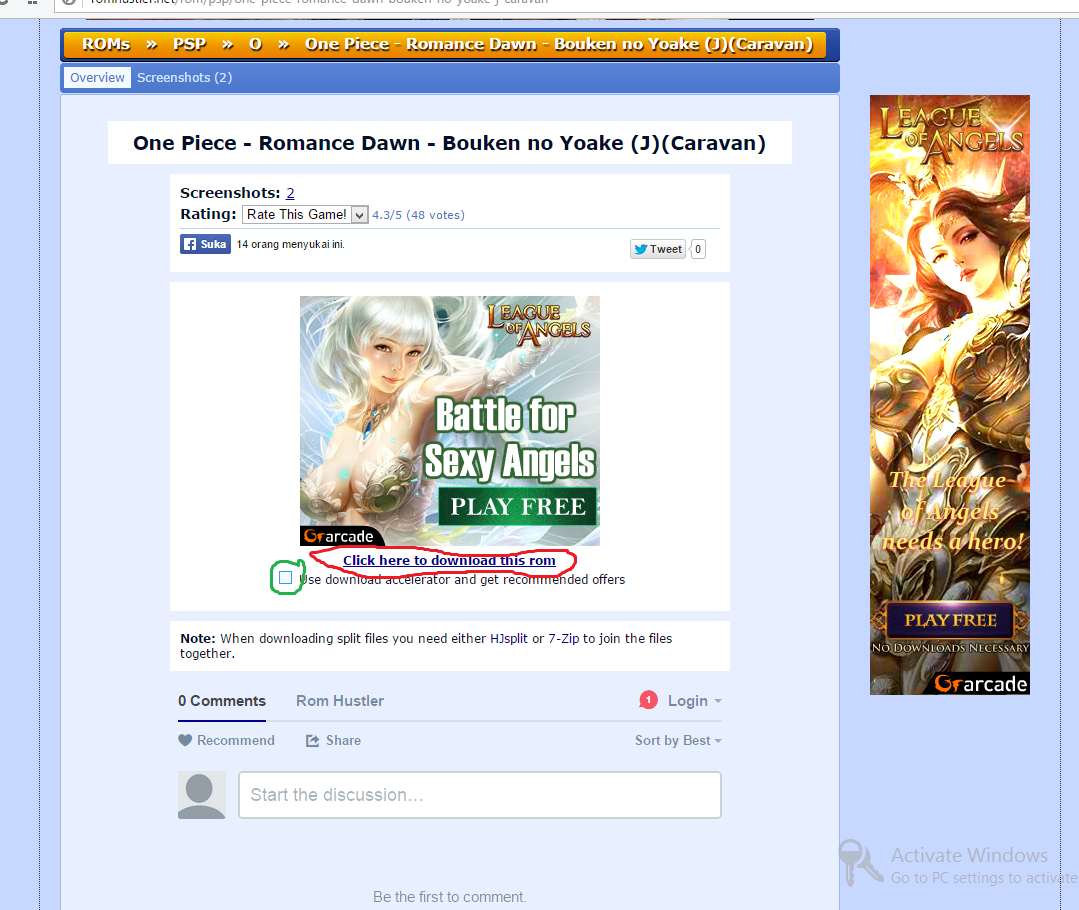
Task: Click here to download this rom link
Action: point(449,560)
